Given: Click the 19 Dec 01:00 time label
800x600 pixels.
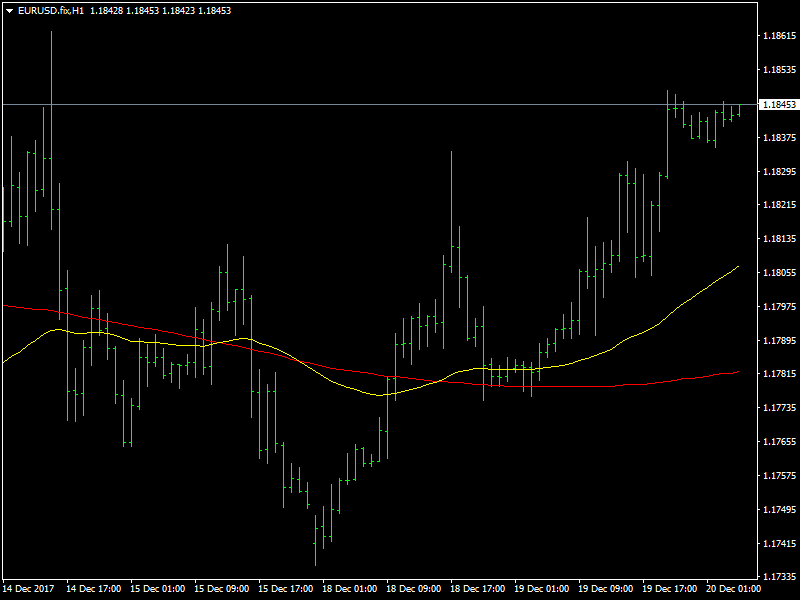Looking at the screenshot, I should [x=542, y=589].
